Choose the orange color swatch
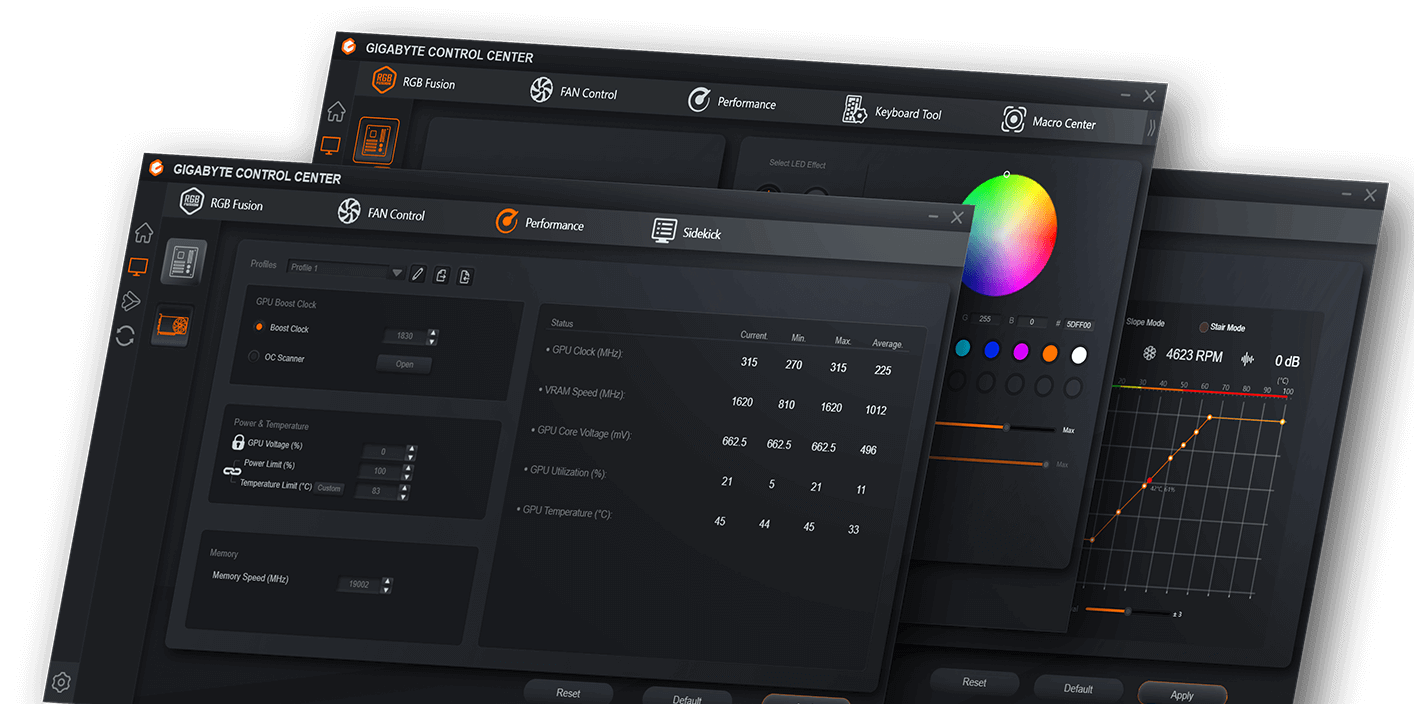 click(x=1050, y=353)
